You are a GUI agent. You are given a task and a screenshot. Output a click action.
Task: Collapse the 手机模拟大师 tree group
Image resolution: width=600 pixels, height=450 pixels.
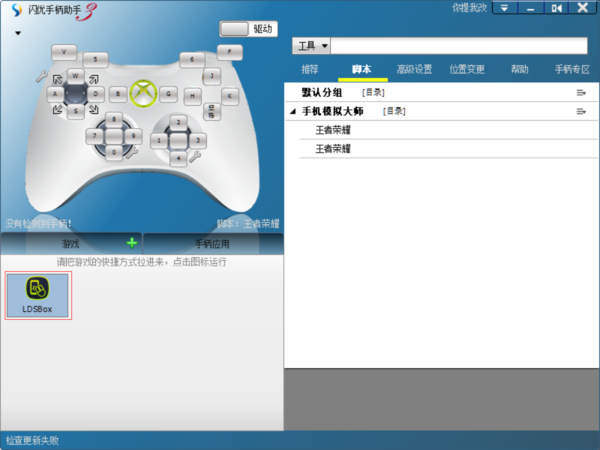(x=293, y=111)
